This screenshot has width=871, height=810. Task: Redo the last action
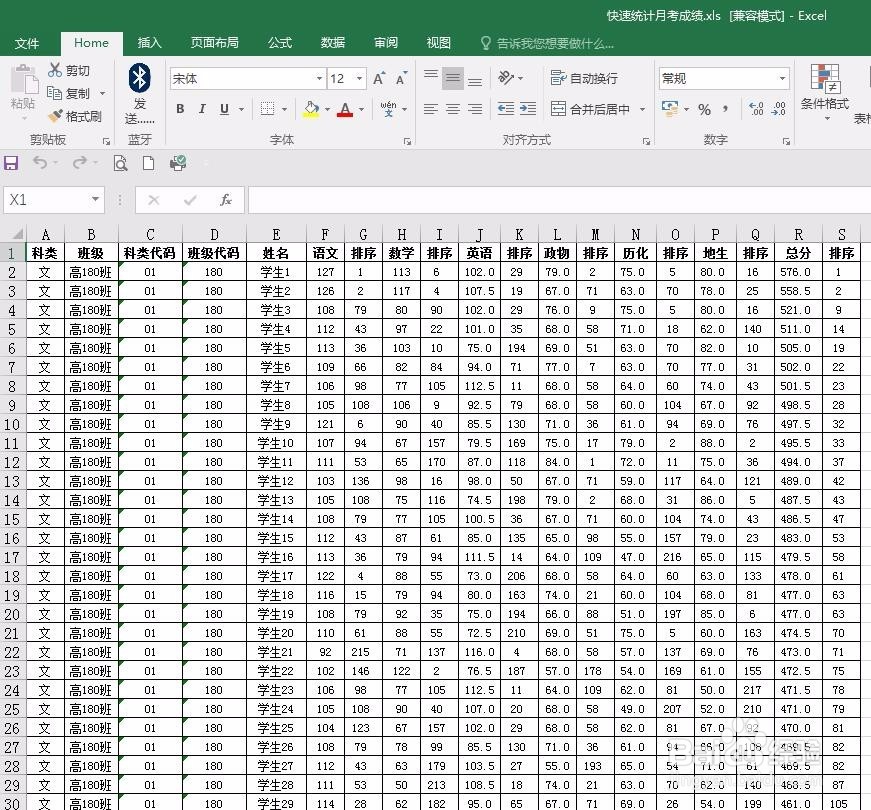pos(79,162)
